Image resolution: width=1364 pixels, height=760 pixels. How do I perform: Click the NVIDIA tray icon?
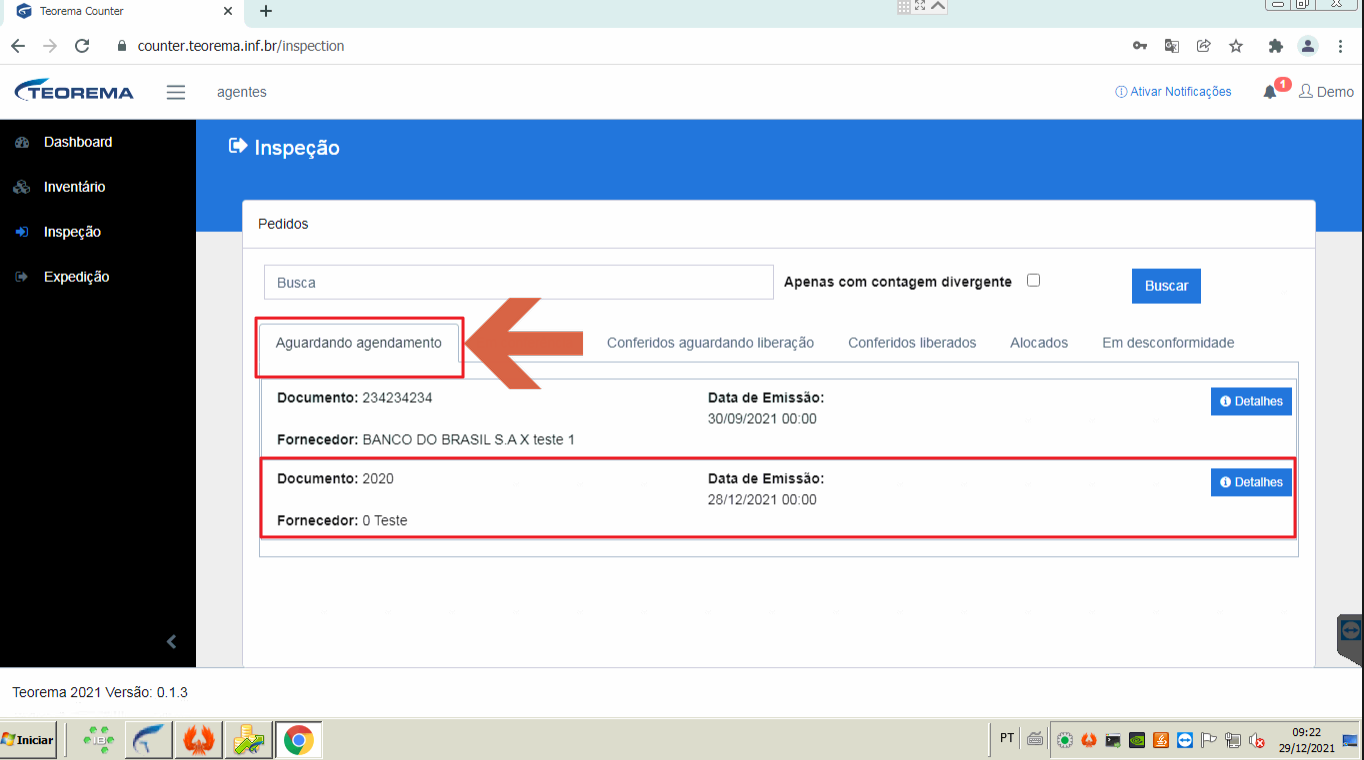pos(1137,741)
